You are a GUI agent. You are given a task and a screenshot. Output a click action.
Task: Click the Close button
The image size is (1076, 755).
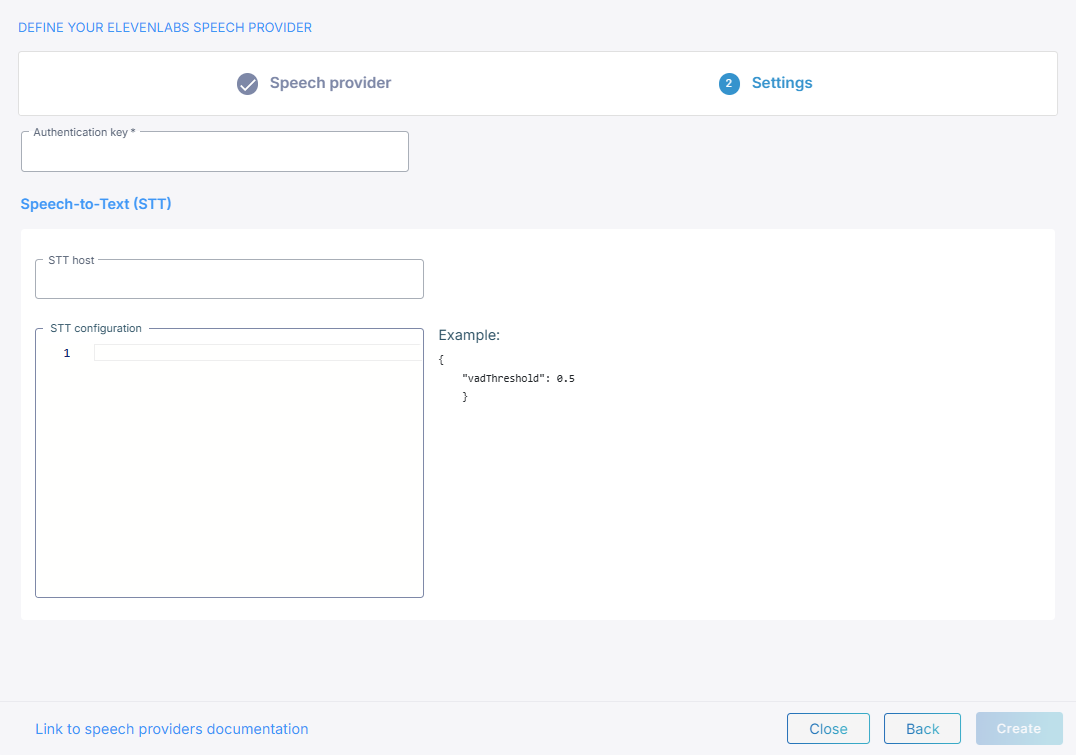[x=828, y=729]
